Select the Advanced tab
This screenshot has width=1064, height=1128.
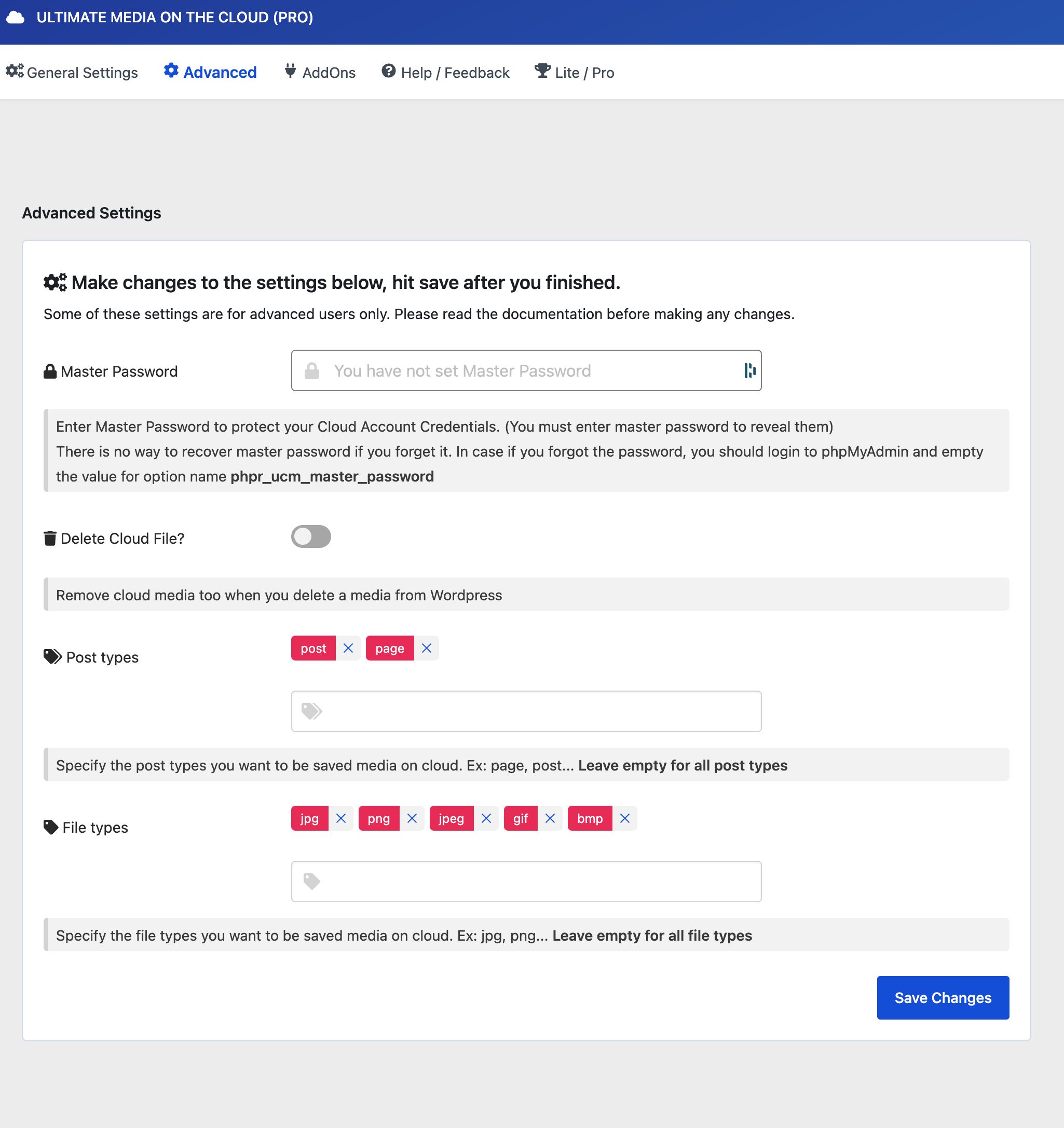211,73
